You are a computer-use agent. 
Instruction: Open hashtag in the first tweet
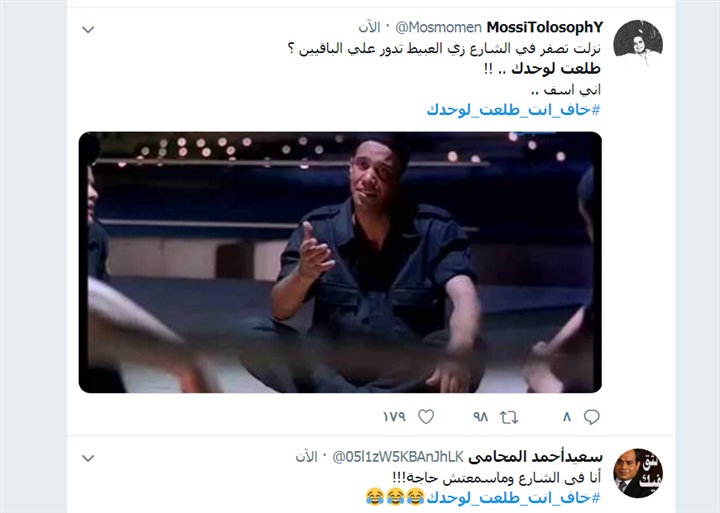[513, 110]
